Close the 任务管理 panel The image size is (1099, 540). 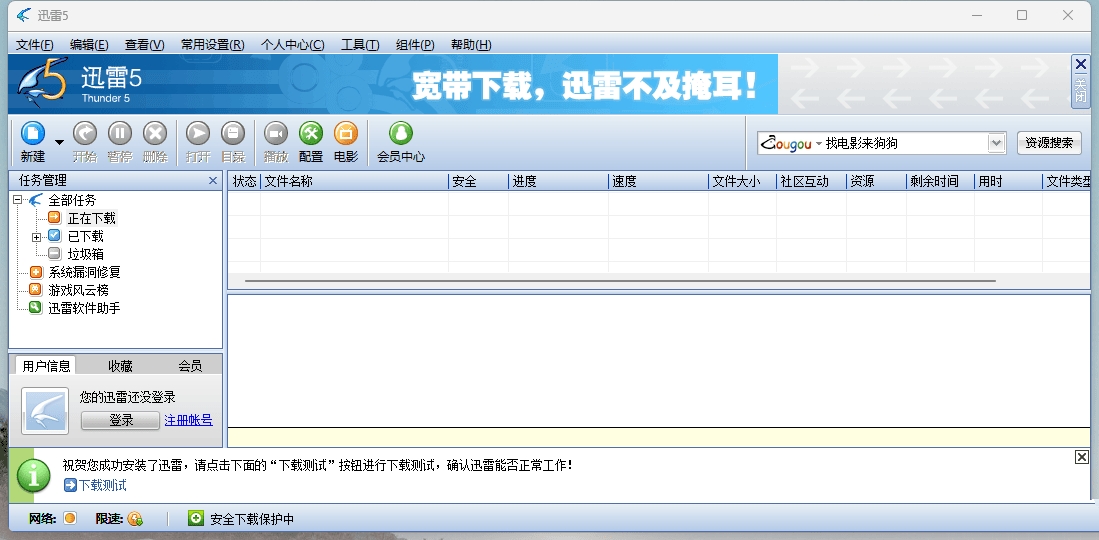212,181
